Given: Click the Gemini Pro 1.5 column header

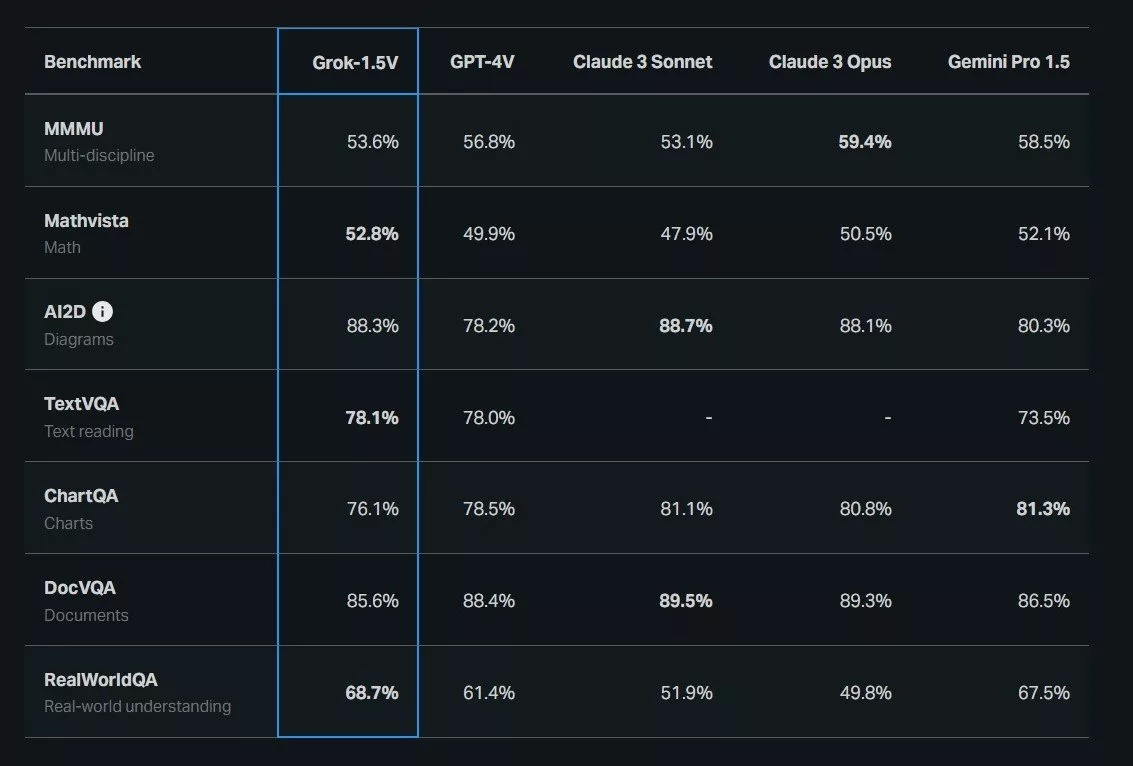Looking at the screenshot, I should click(1008, 61).
